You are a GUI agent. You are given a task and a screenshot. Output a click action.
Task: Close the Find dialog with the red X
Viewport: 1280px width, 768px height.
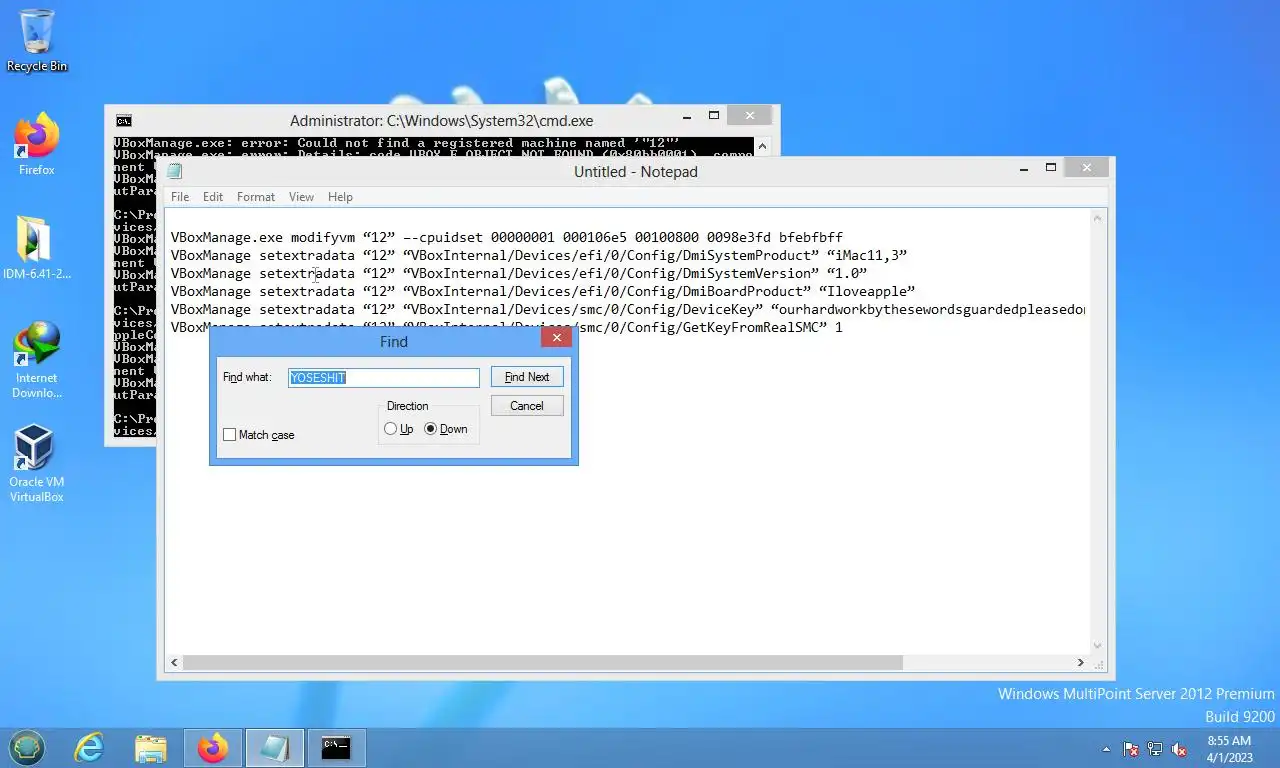pos(557,338)
